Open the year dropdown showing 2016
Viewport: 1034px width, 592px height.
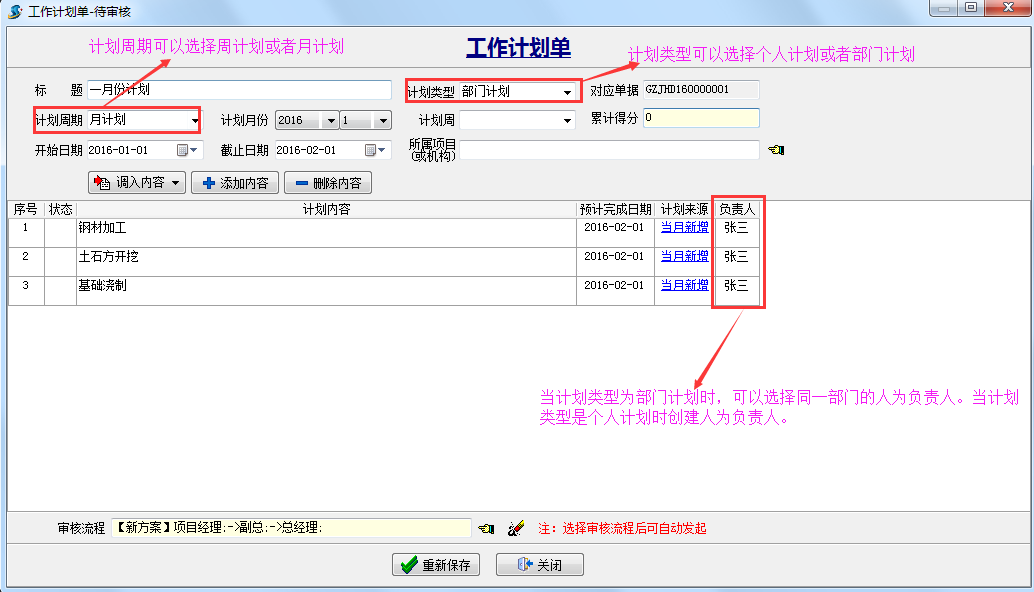click(330, 119)
